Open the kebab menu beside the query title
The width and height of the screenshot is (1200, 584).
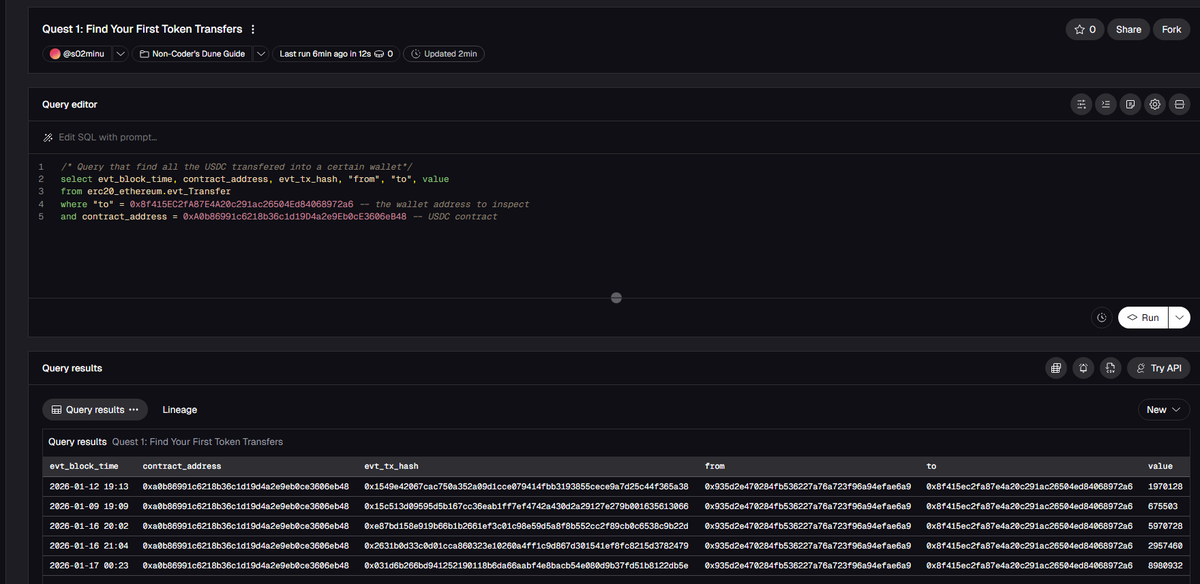[x=252, y=29]
